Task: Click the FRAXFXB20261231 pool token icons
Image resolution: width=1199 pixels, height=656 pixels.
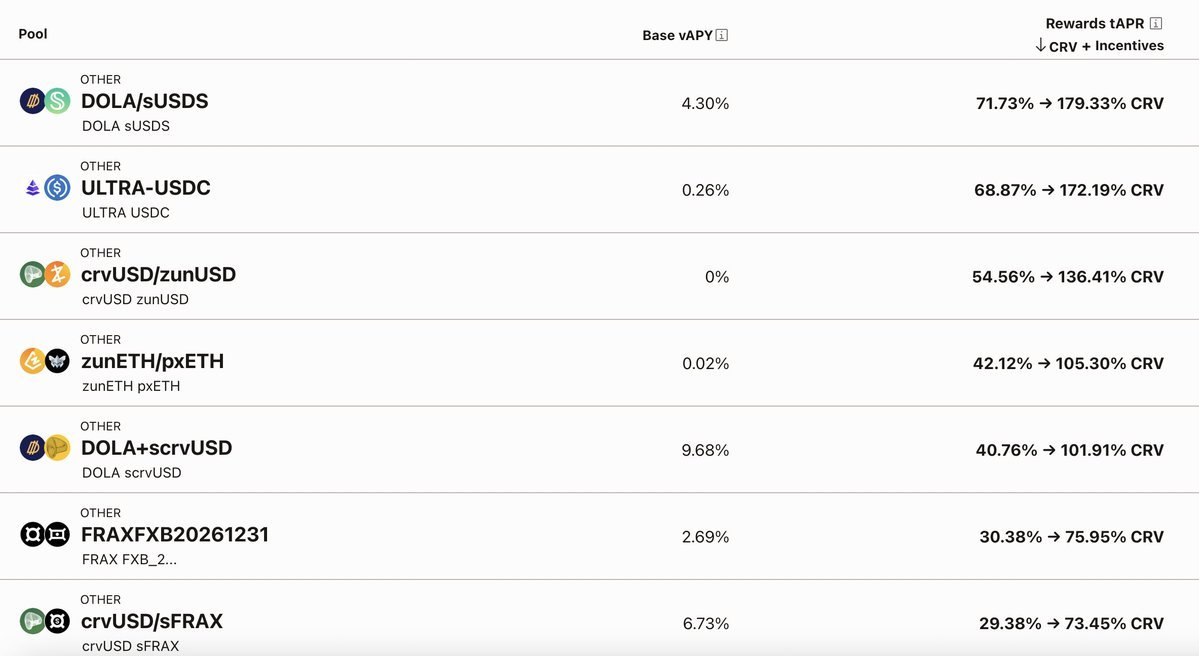Action: [x=46, y=534]
